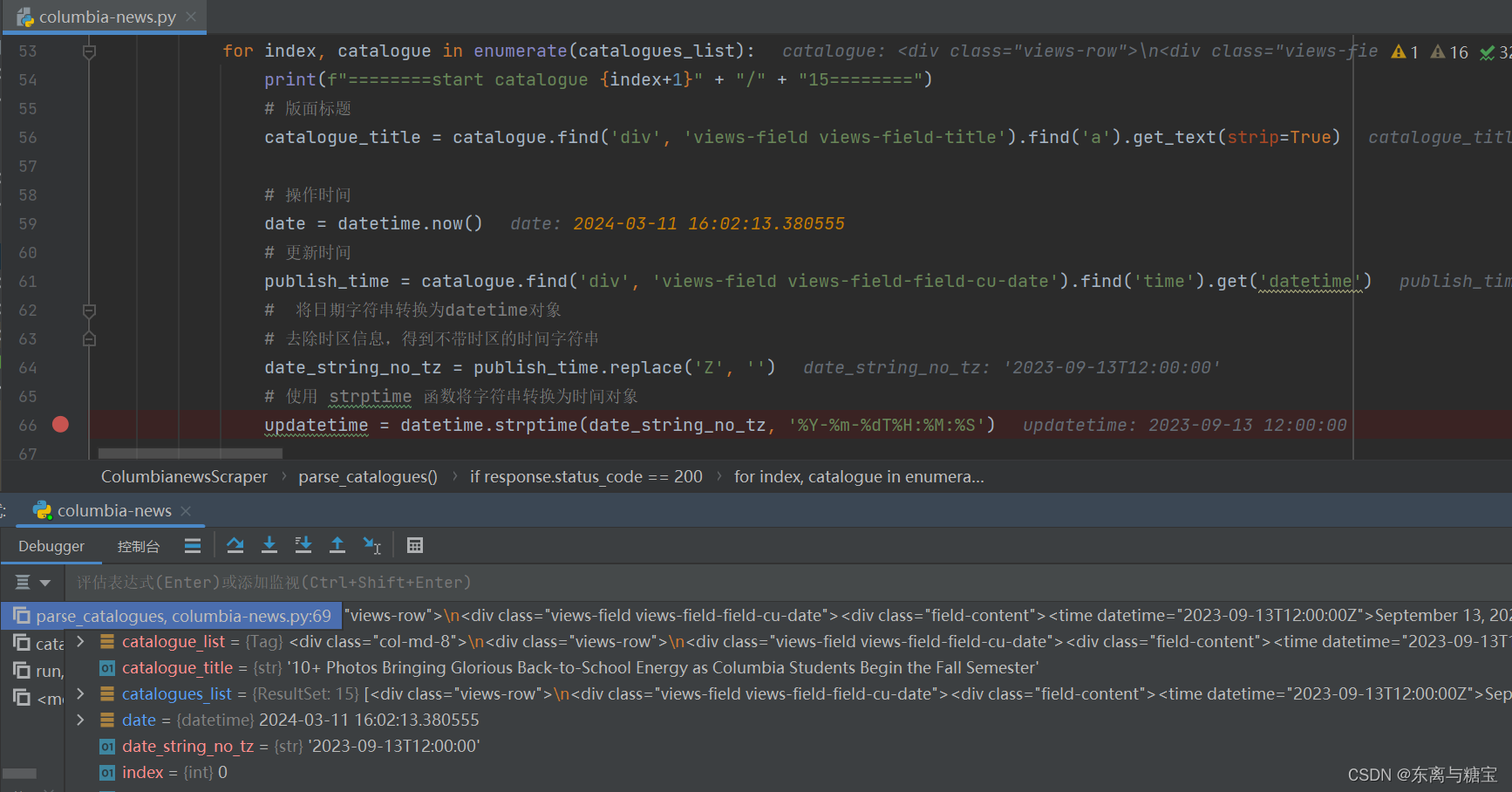The height and width of the screenshot is (792, 1512).
Task: Click 'publish_time' identifier on line 61
Action: coord(327,282)
